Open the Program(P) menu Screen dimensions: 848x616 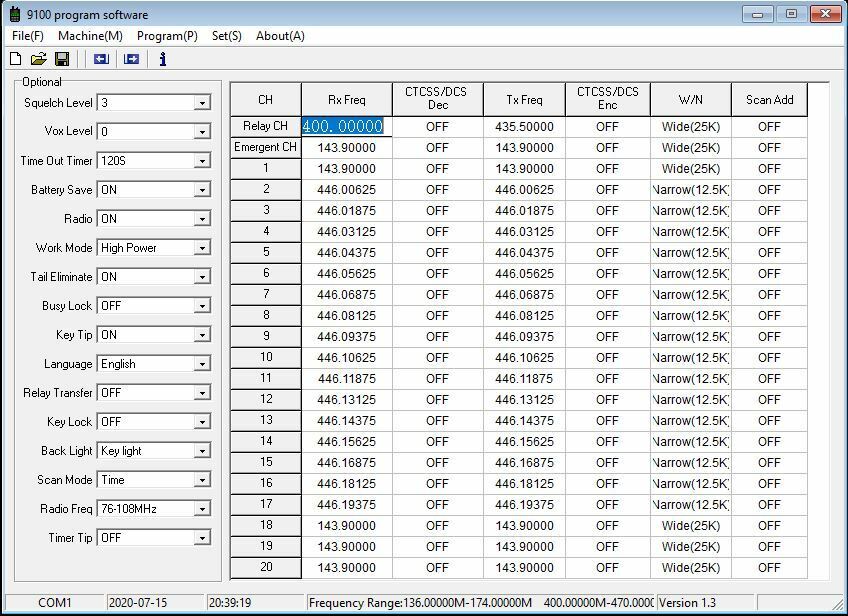(167, 36)
